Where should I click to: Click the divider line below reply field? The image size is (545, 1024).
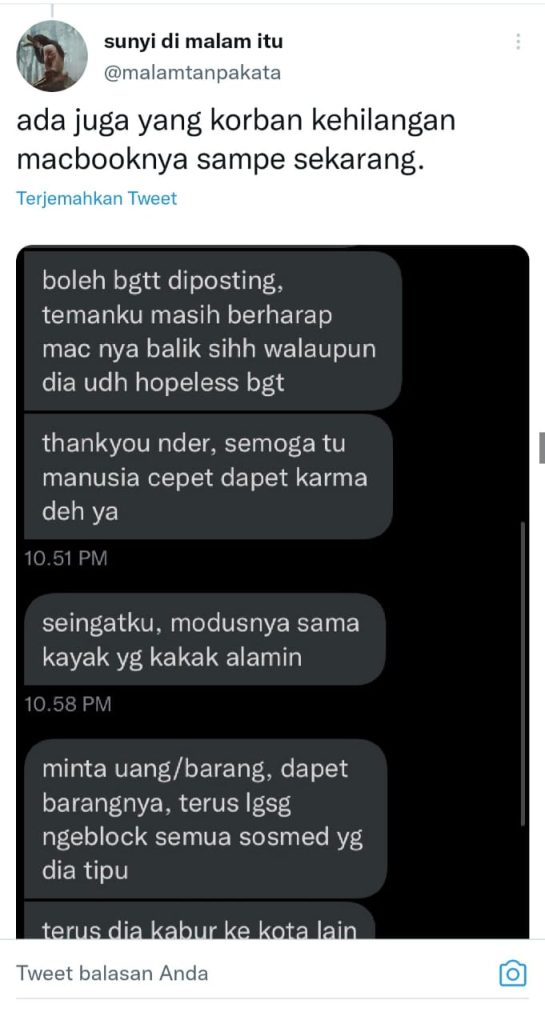point(272,999)
